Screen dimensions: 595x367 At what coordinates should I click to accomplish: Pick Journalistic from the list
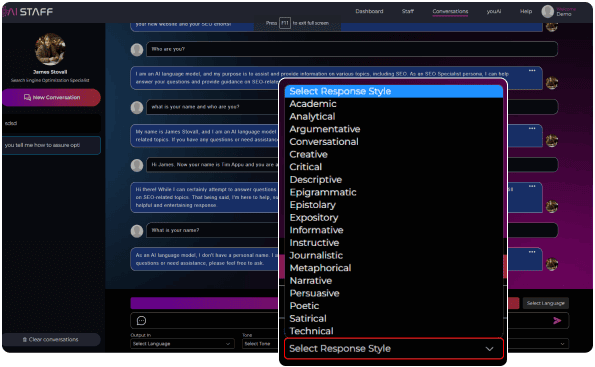pyautogui.click(x=394, y=255)
